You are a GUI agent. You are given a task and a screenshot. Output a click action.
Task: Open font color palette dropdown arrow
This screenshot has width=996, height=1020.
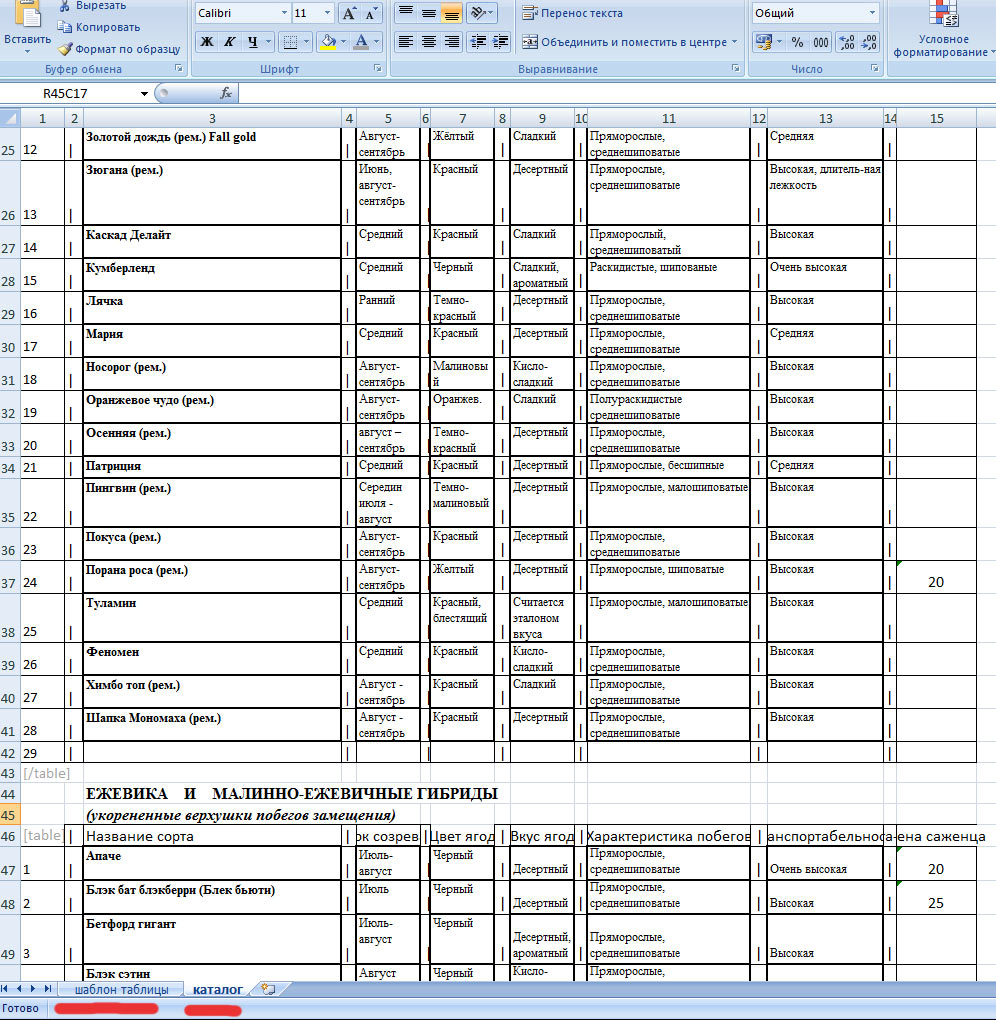click(x=376, y=42)
